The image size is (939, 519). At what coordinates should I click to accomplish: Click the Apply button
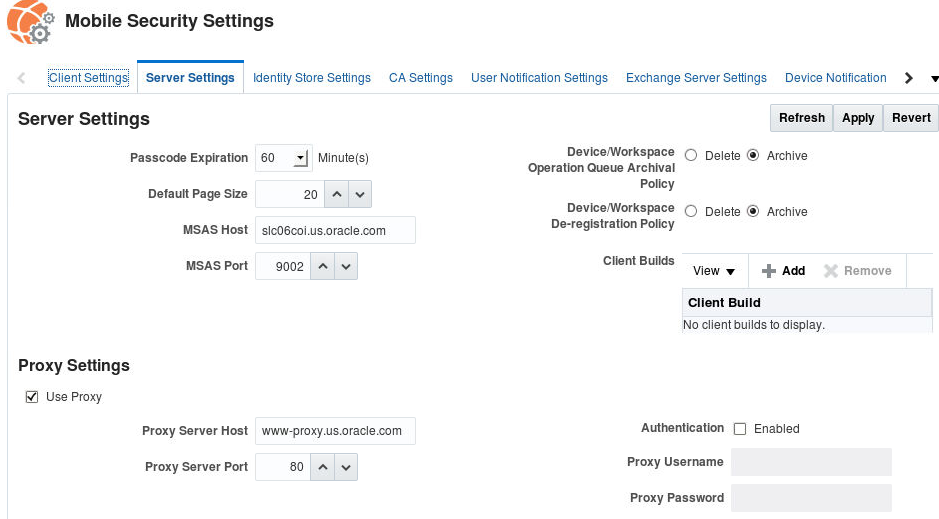pyautogui.click(x=858, y=118)
